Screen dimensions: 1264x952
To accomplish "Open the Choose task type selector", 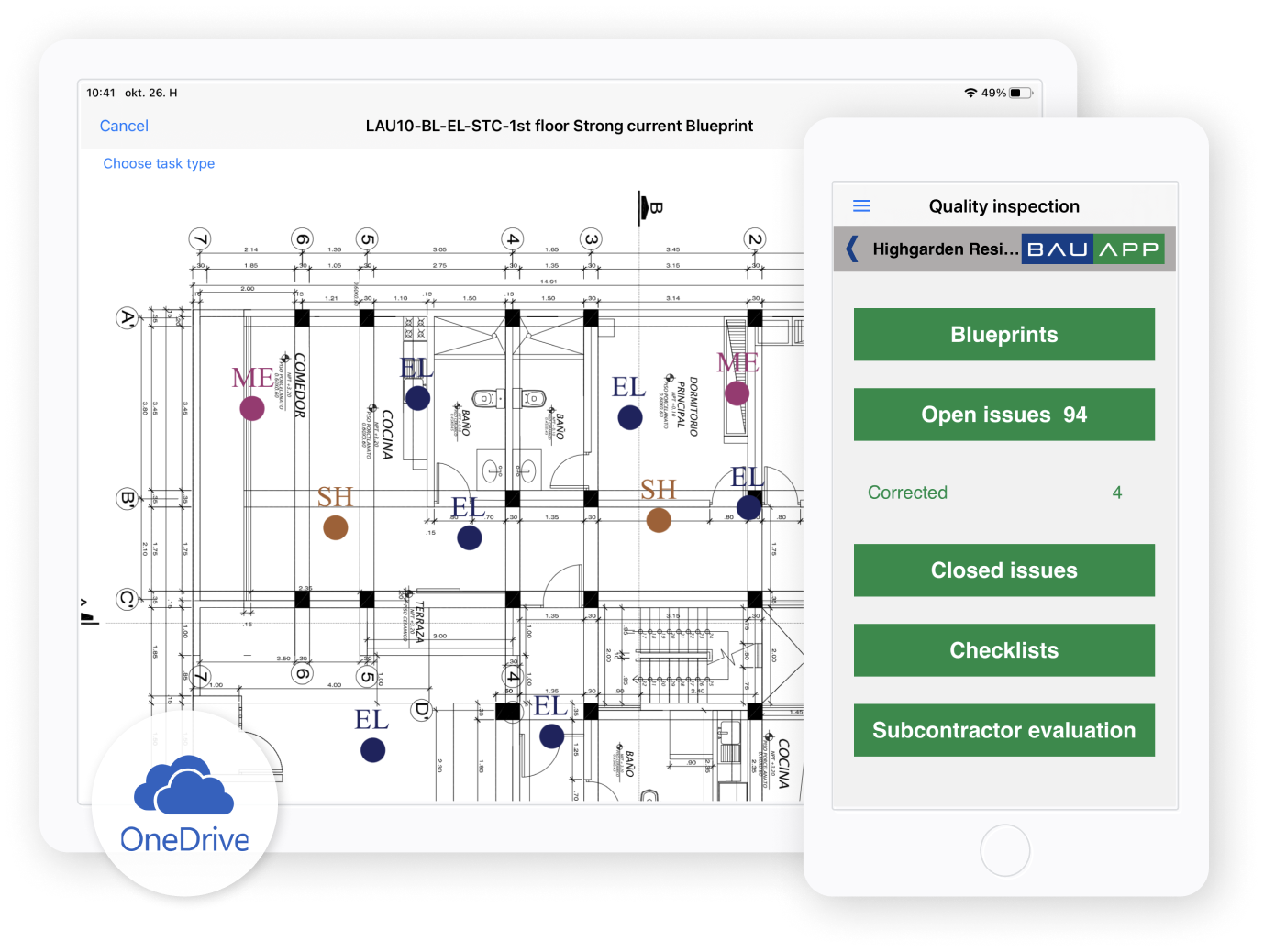I will [x=159, y=163].
